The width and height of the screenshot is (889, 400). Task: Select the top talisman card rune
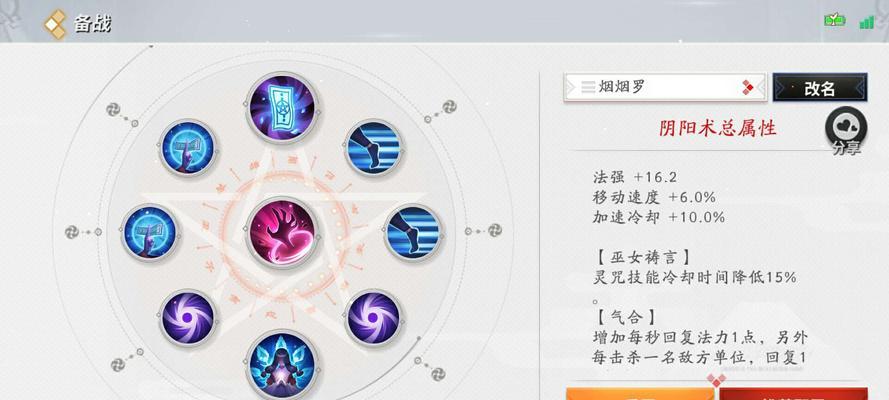point(282,108)
